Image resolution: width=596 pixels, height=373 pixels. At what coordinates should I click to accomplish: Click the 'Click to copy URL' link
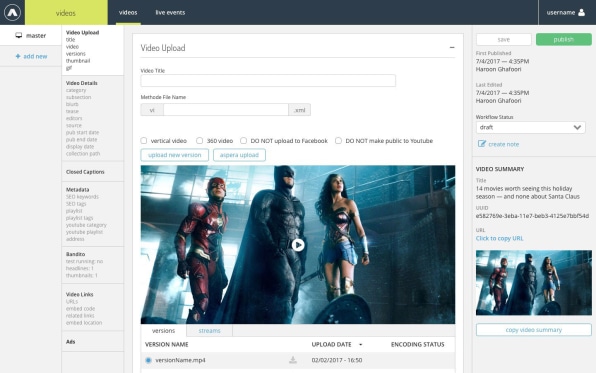[499, 238]
